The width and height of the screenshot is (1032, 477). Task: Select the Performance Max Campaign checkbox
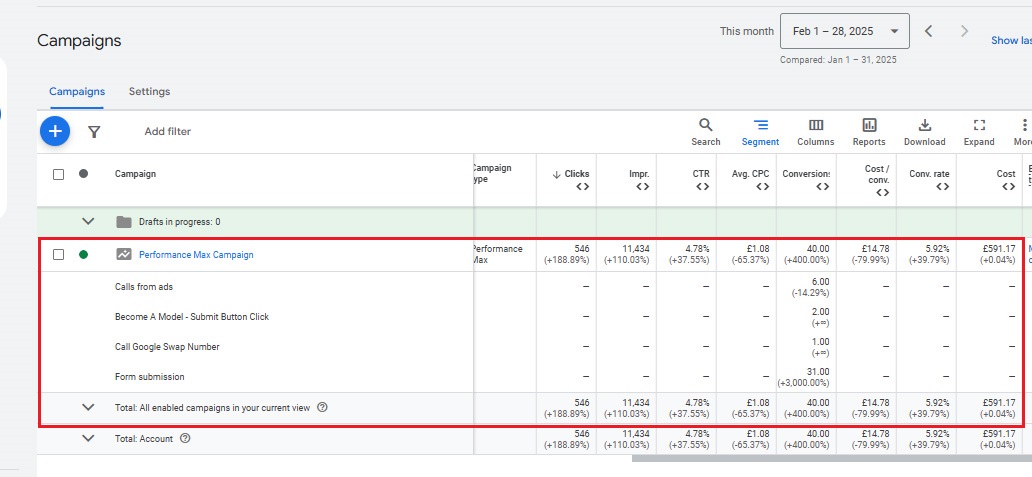pyautogui.click(x=58, y=255)
